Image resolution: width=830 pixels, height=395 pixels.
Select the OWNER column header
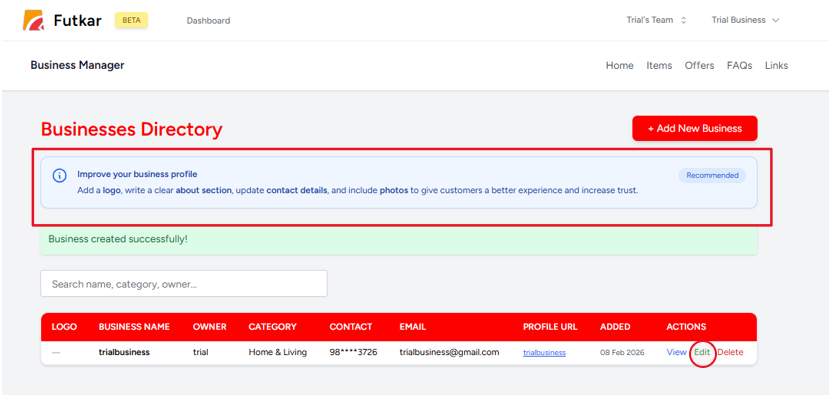(x=210, y=327)
